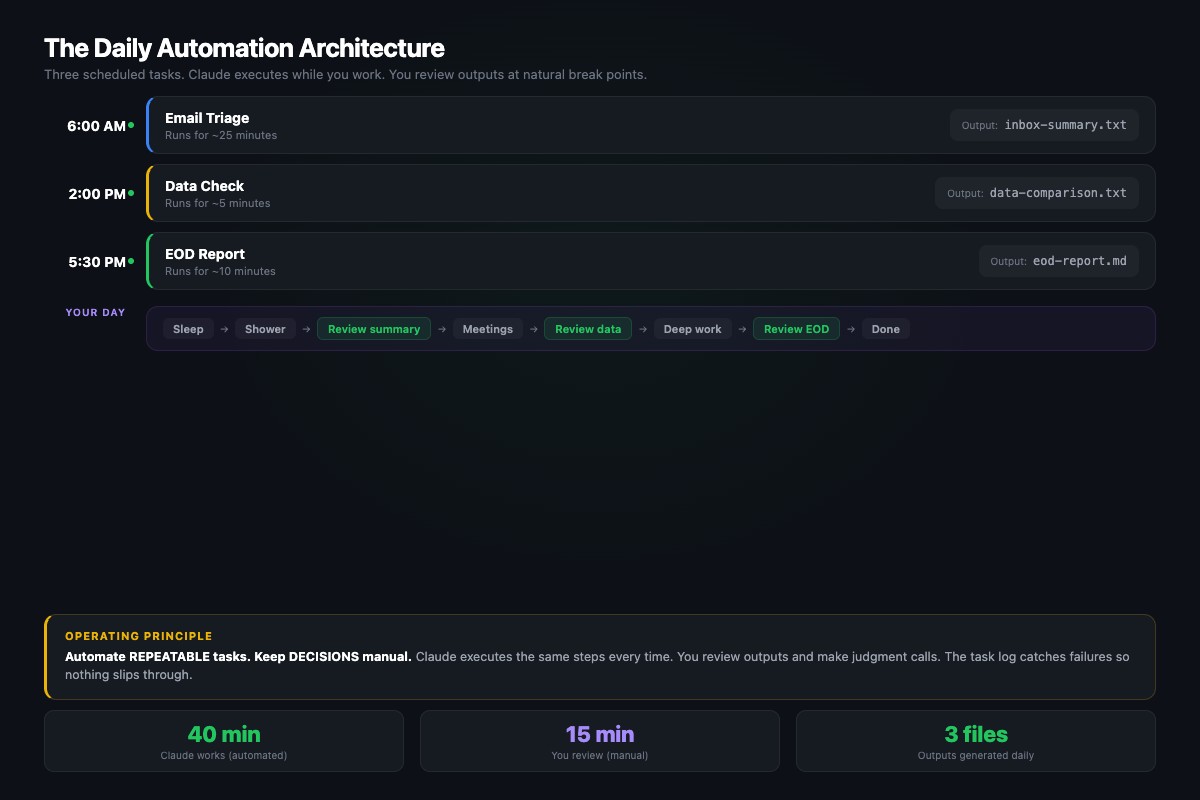Click "Runs for ~25 minutes" text
The image size is (1200, 800).
tap(221, 135)
